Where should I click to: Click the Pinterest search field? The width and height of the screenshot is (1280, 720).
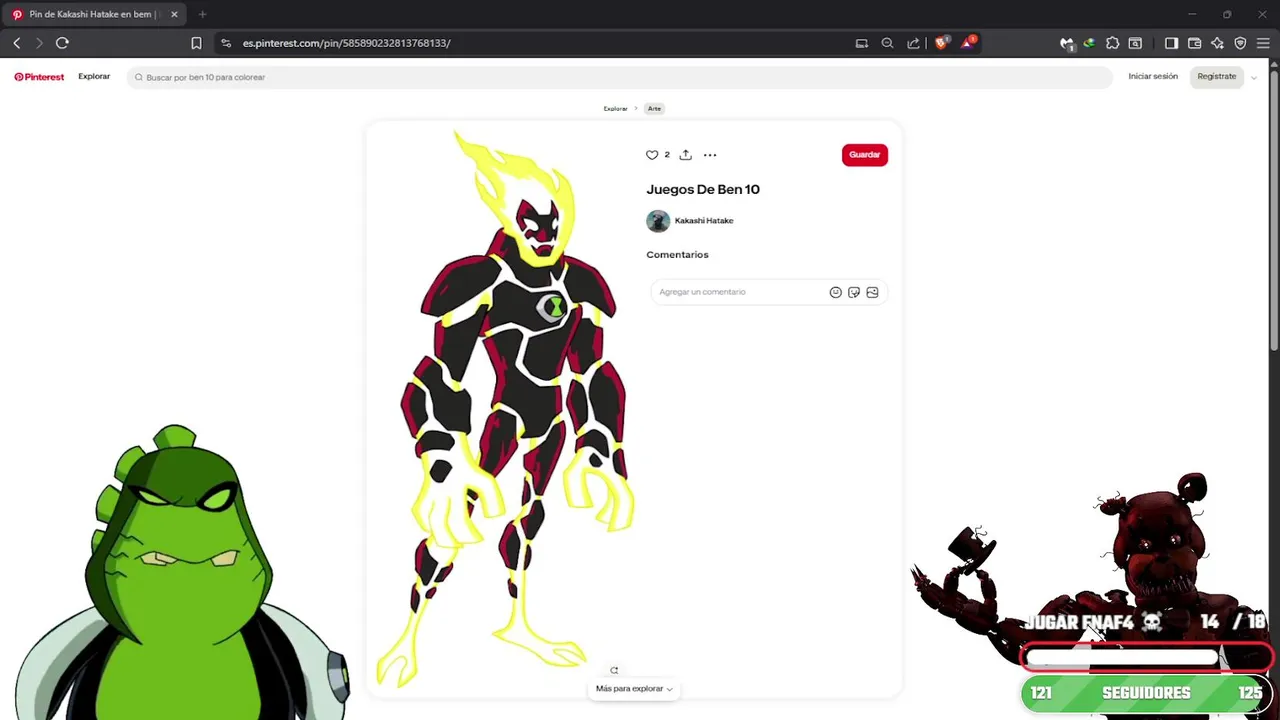click(x=619, y=77)
